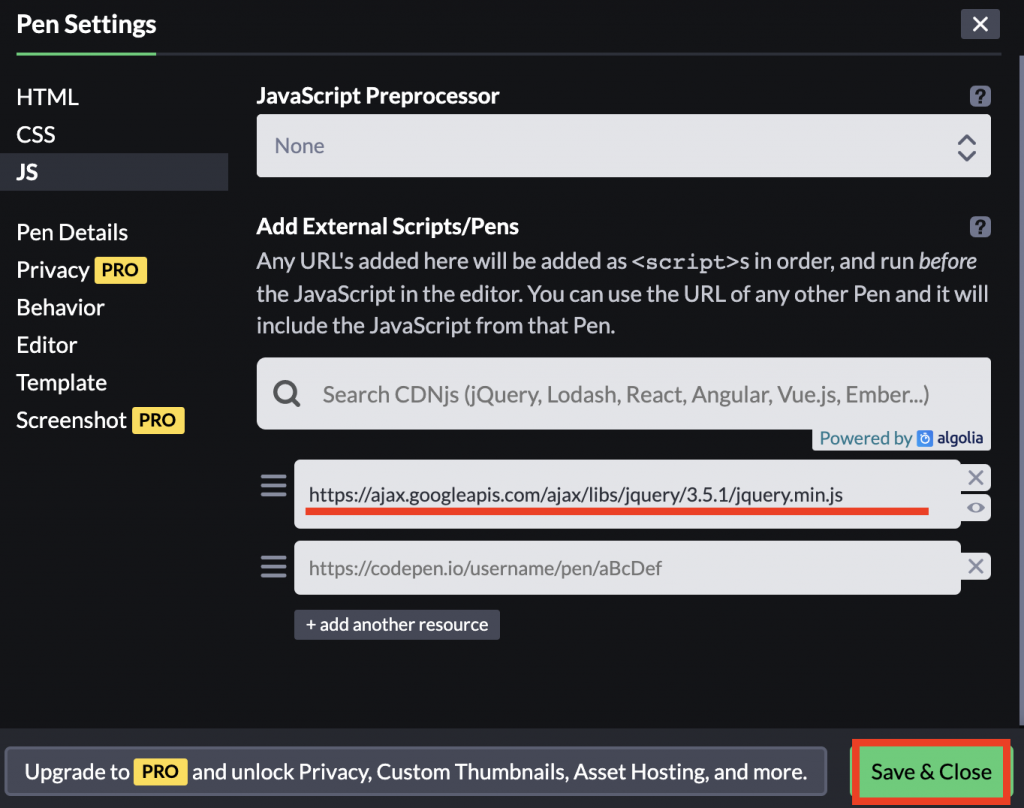
Task: Grab the drag handle for jQuery URL
Action: [274, 485]
